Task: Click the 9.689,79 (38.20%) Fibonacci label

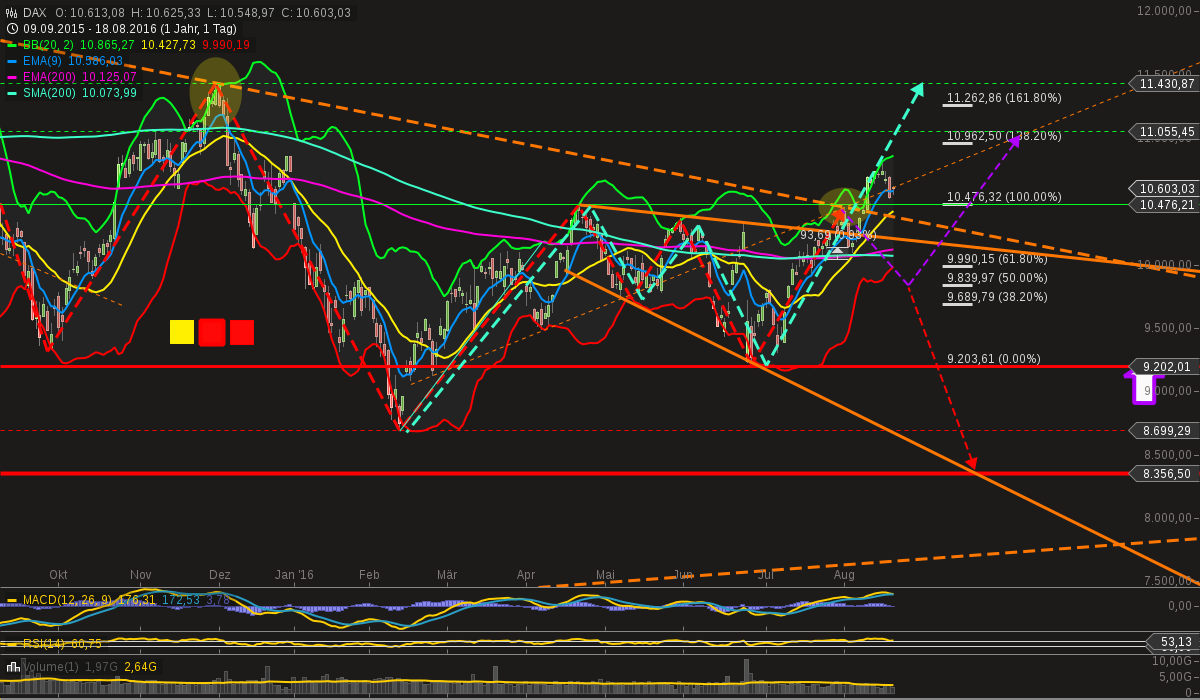Action: click(x=997, y=297)
